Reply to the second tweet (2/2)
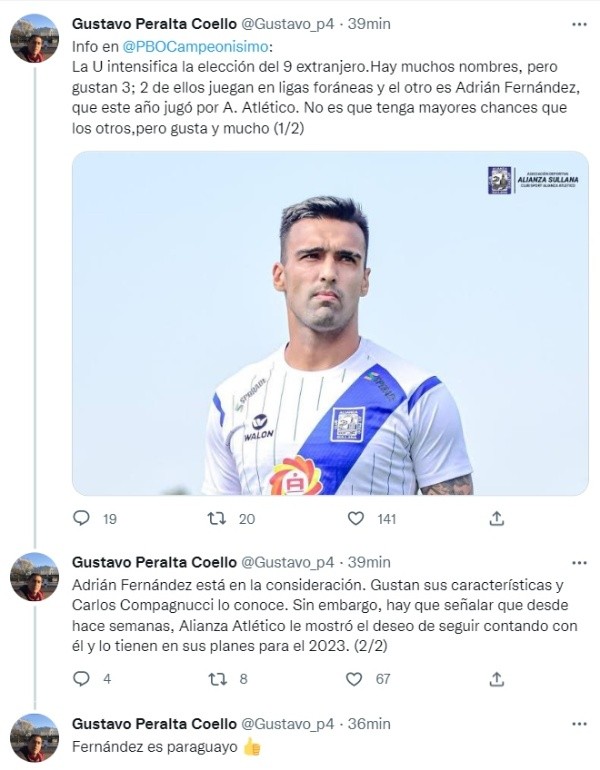Screen dimensions: 600x770 (x=82, y=678)
